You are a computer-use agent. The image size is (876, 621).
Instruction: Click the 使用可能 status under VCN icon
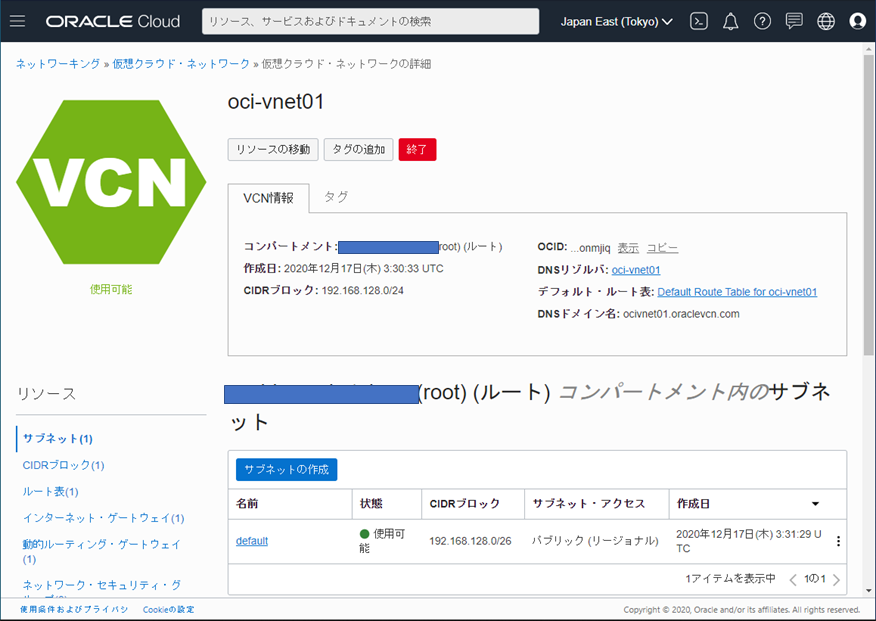point(111,289)
